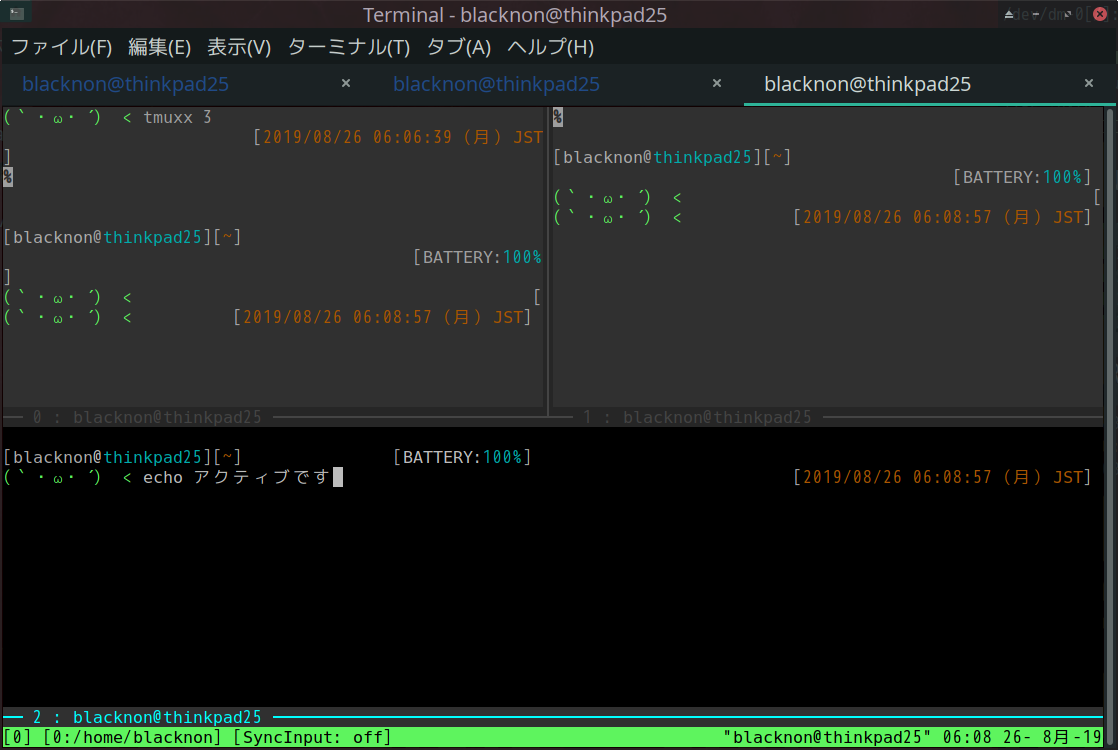Select the active rightmost terminal tab
1118x750 pixels.
867,84
